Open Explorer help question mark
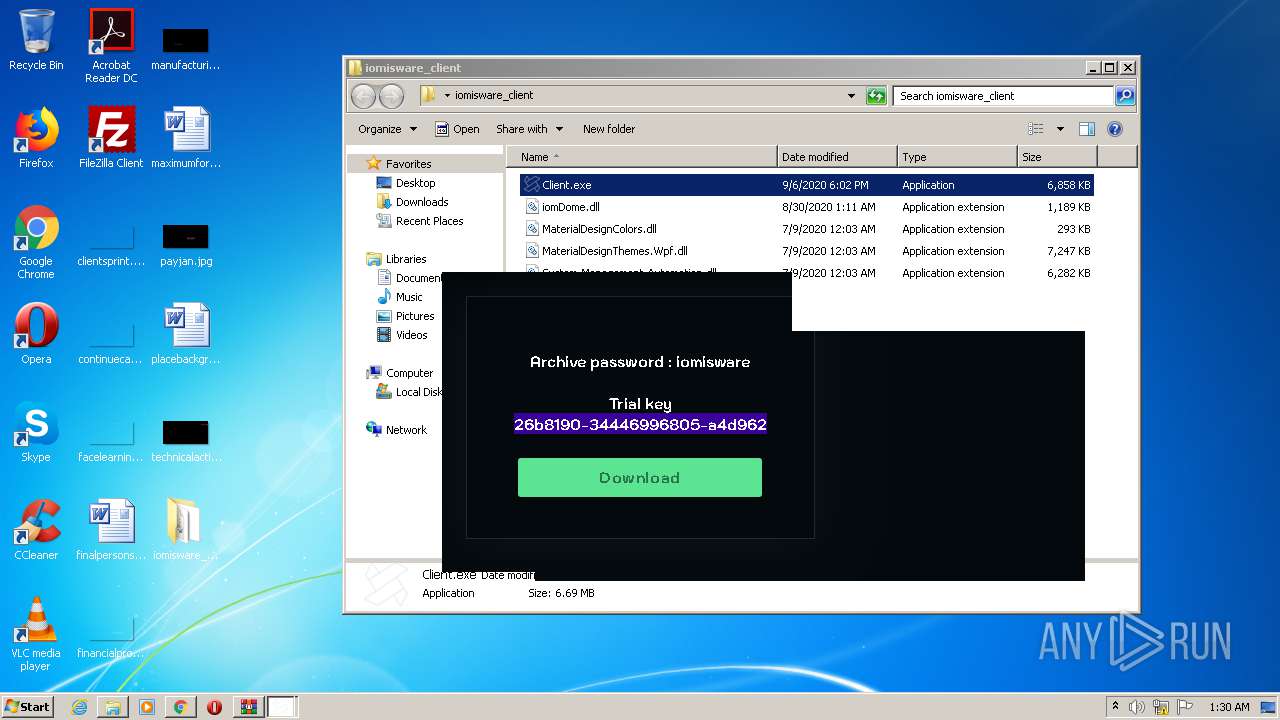Viewport: 1280px width, 720px height. click(x=1115, y=129)
